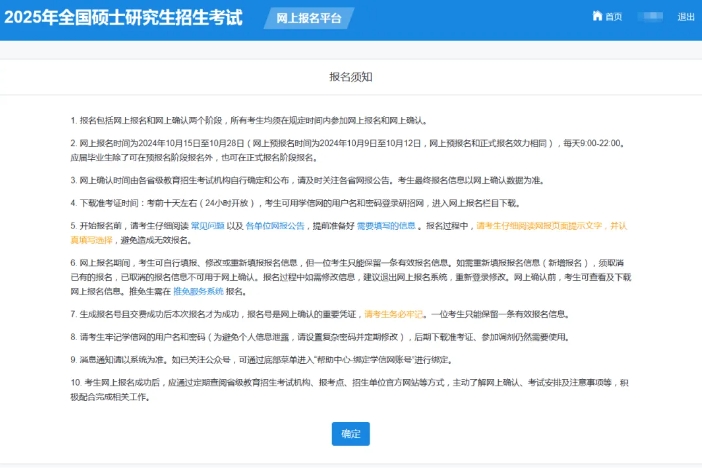
Task: Open the 各单位网报公告 link
Action: [274, 226]
